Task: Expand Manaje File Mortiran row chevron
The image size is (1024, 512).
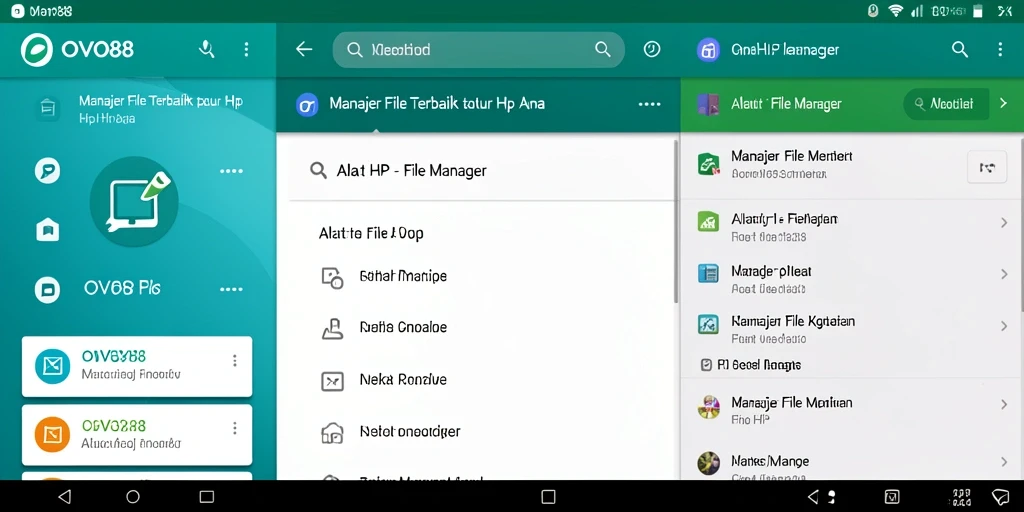Action: 1004,405
